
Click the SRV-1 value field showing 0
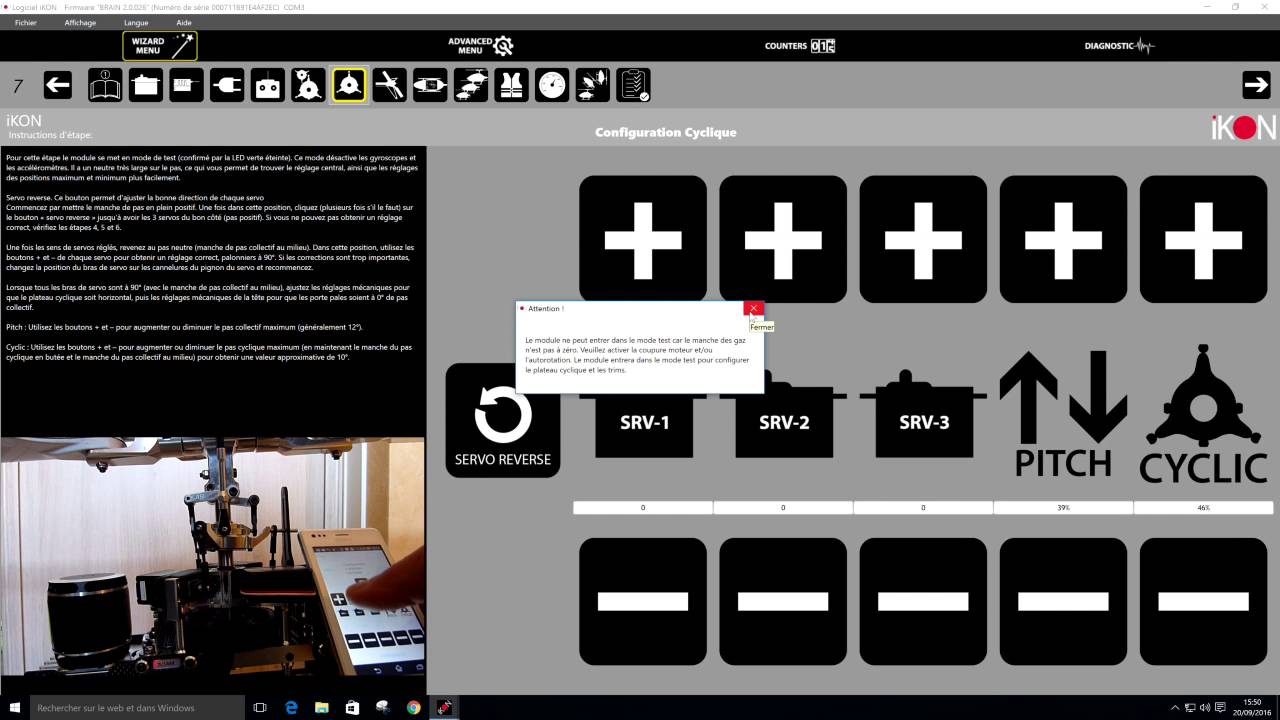coord(643,508)
